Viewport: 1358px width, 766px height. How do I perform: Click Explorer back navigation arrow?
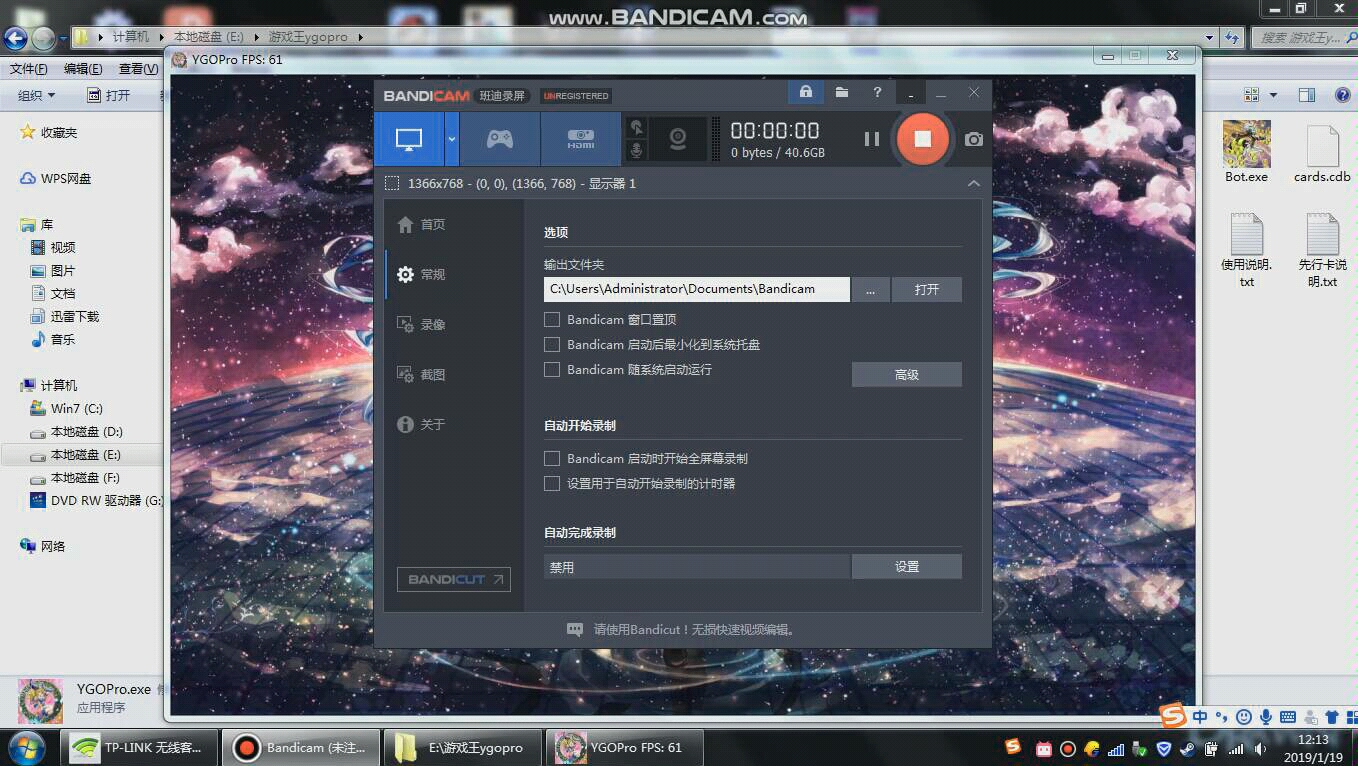(15, 38)
